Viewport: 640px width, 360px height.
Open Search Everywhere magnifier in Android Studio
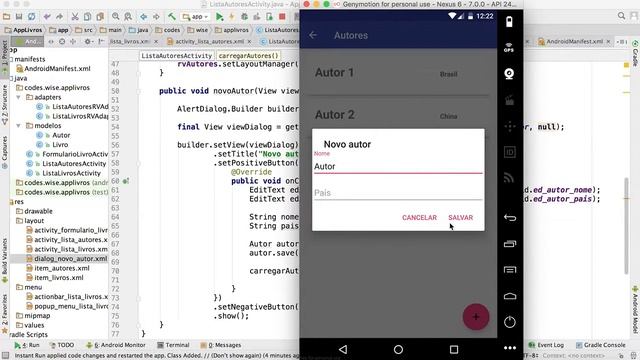(x=621, y=16)
